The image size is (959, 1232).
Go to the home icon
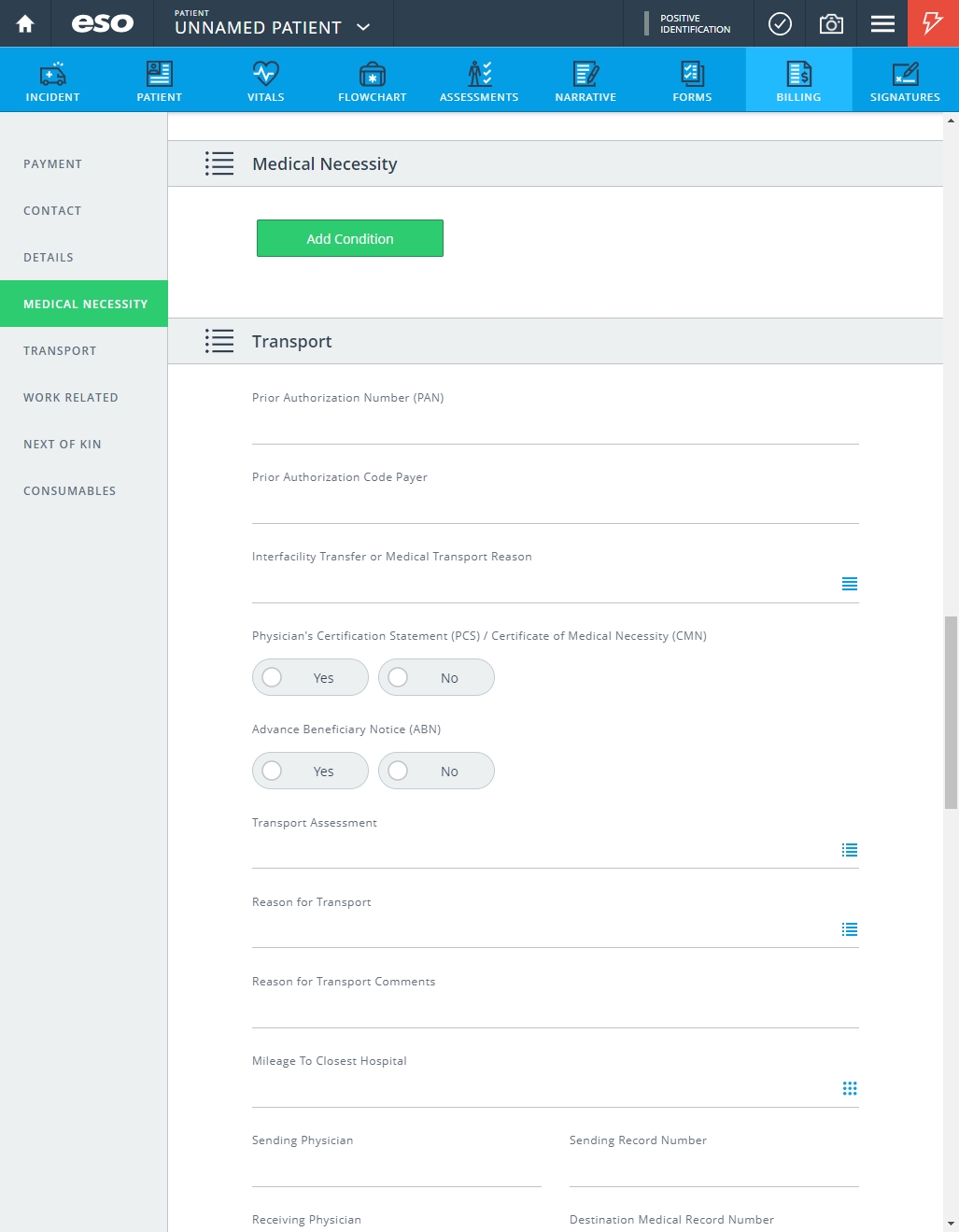tap(25, 23)
